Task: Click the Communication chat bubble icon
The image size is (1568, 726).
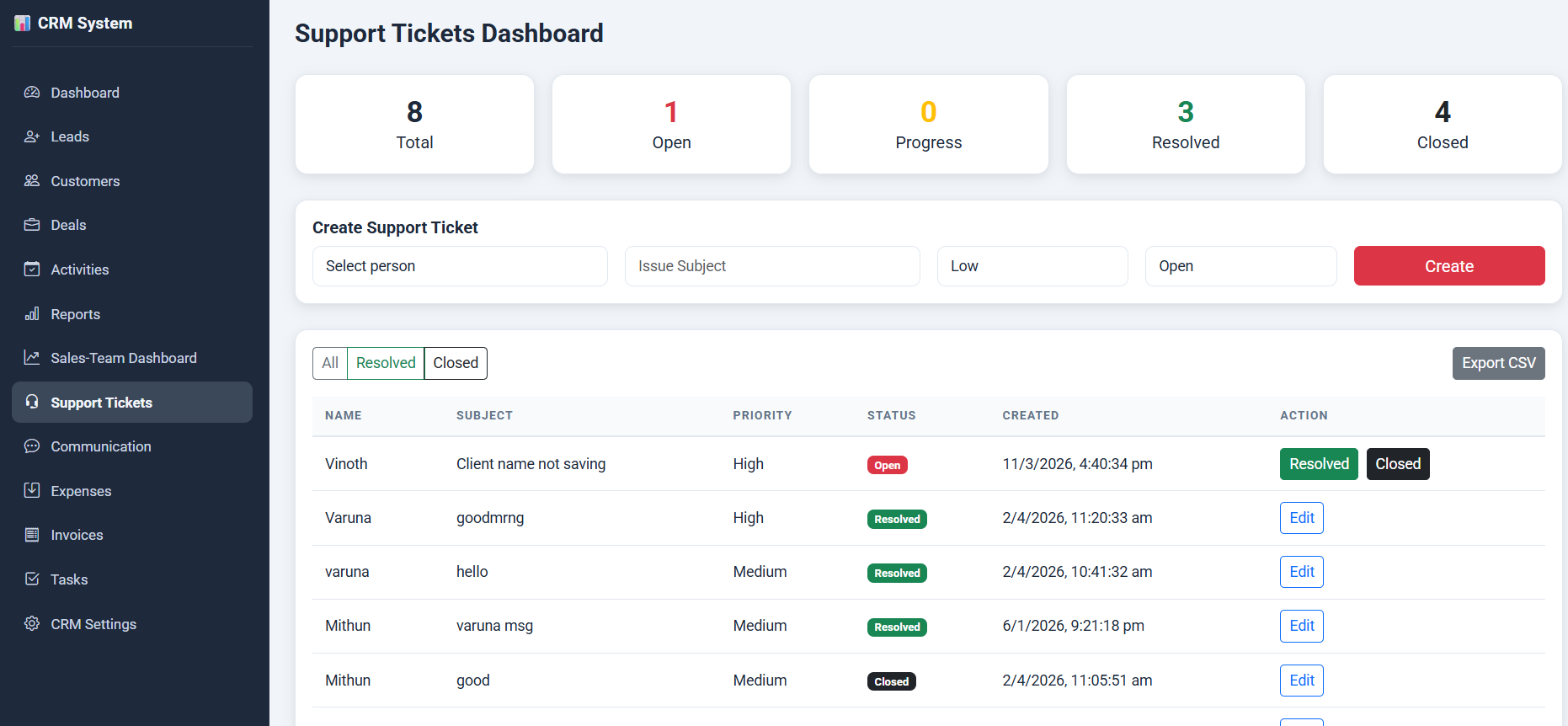Action: click(32, 446)
